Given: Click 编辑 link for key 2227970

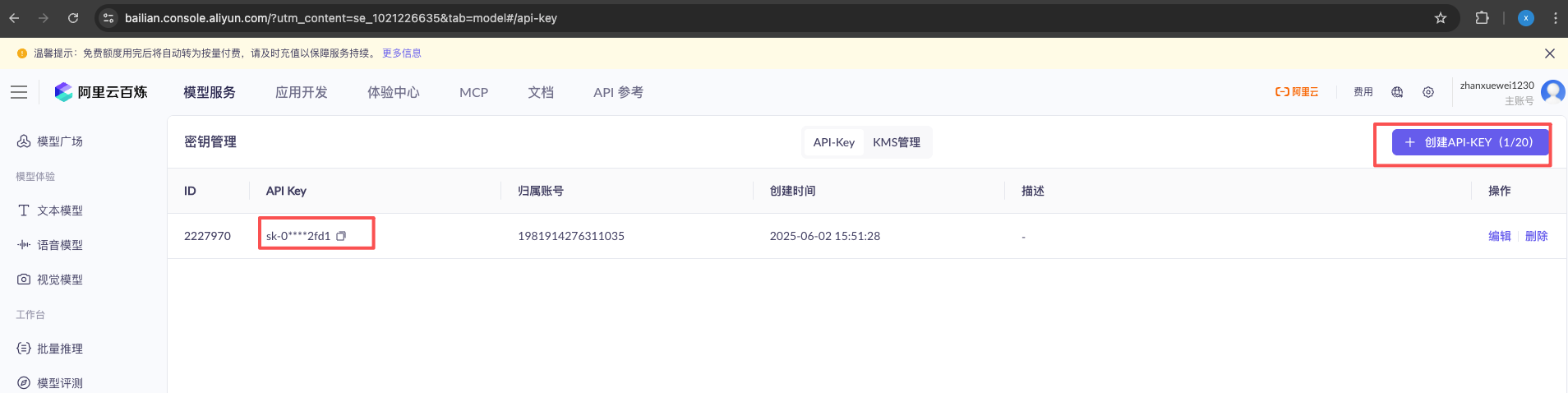Looking at the screenshot, I should pos(1499,236).
